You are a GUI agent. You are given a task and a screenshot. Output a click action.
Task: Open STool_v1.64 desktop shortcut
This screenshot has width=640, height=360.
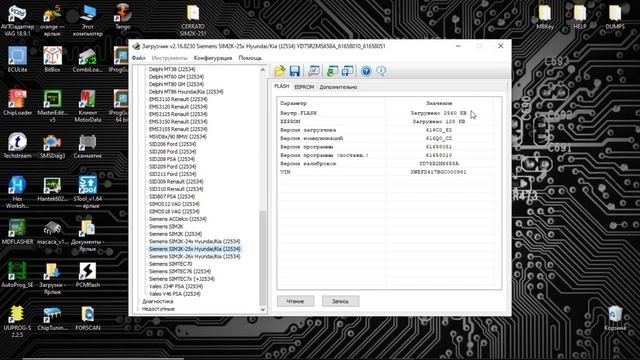87,192
